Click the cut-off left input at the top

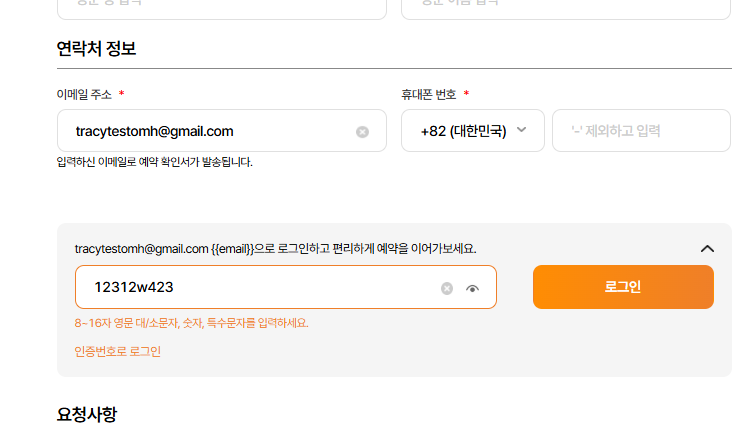222,8
